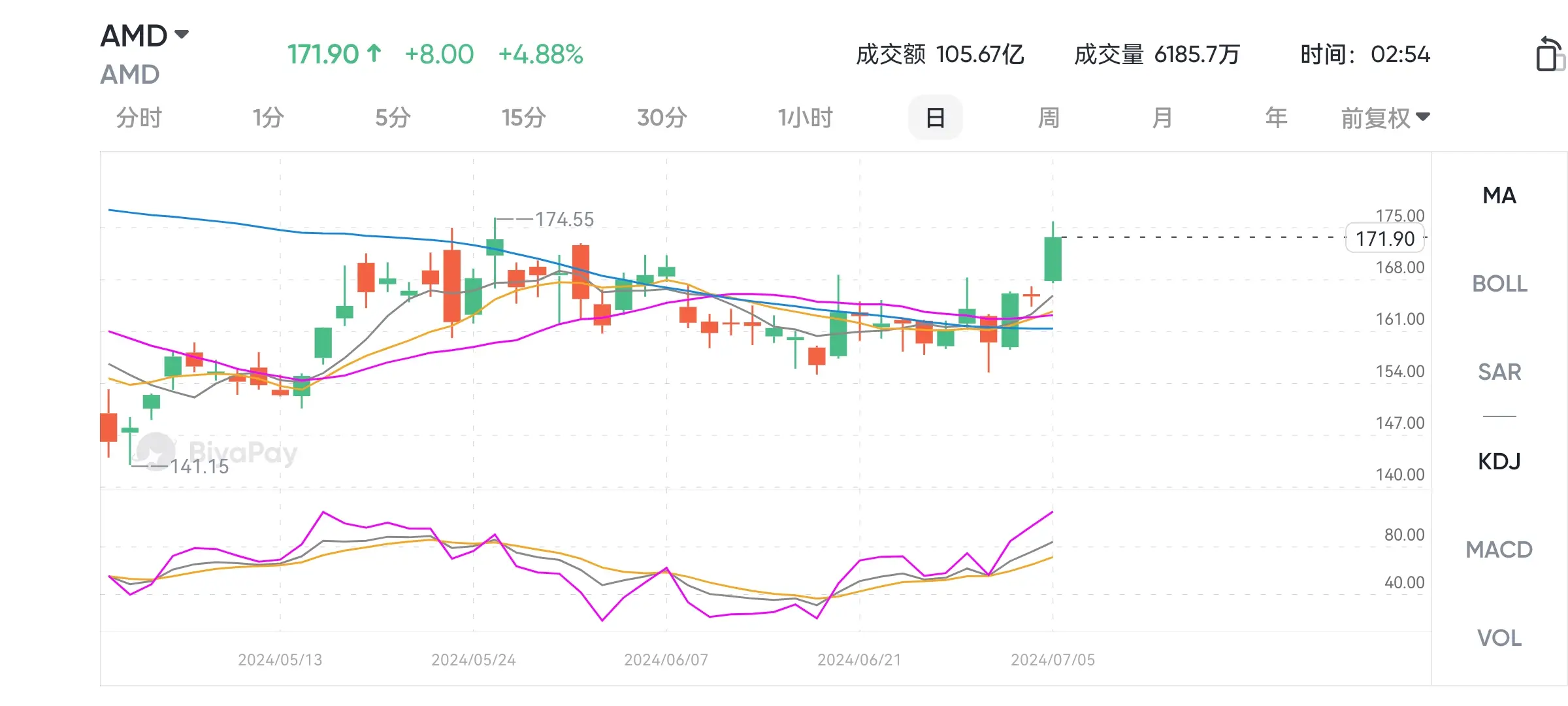This screenshot has width=1568, height=706.
Task: Switch to the 年 yearly chart
Action: [1276, 118]
